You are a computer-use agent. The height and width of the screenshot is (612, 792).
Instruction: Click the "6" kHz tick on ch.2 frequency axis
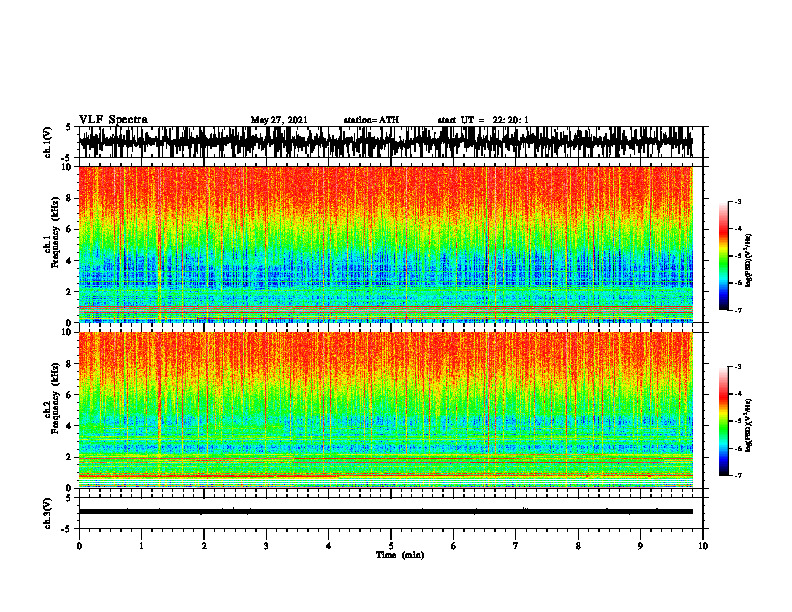(x=70, y=395)
